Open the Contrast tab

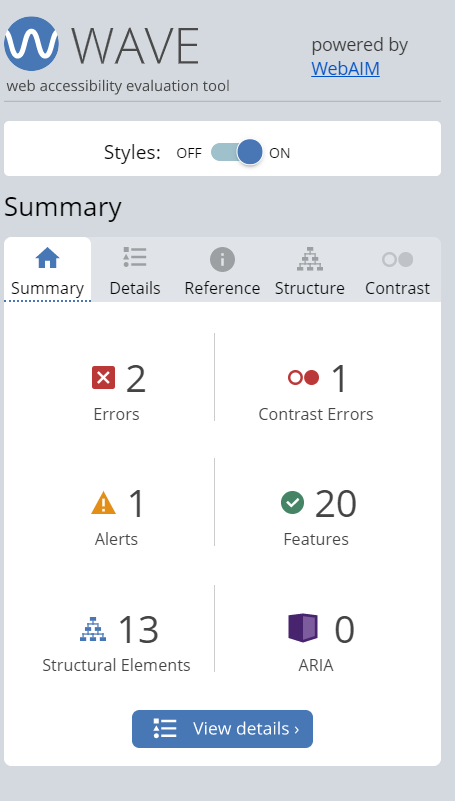[397, 271]
